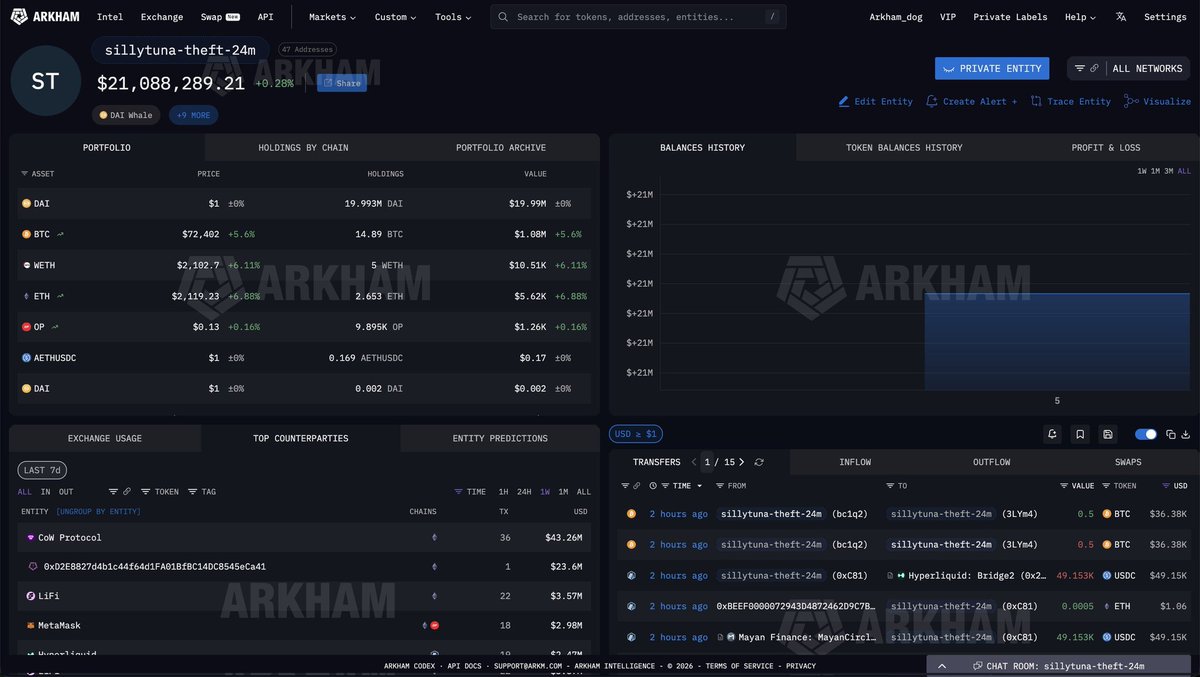
Task: Click the Edit Entity link
Action: tap(875, 101)
